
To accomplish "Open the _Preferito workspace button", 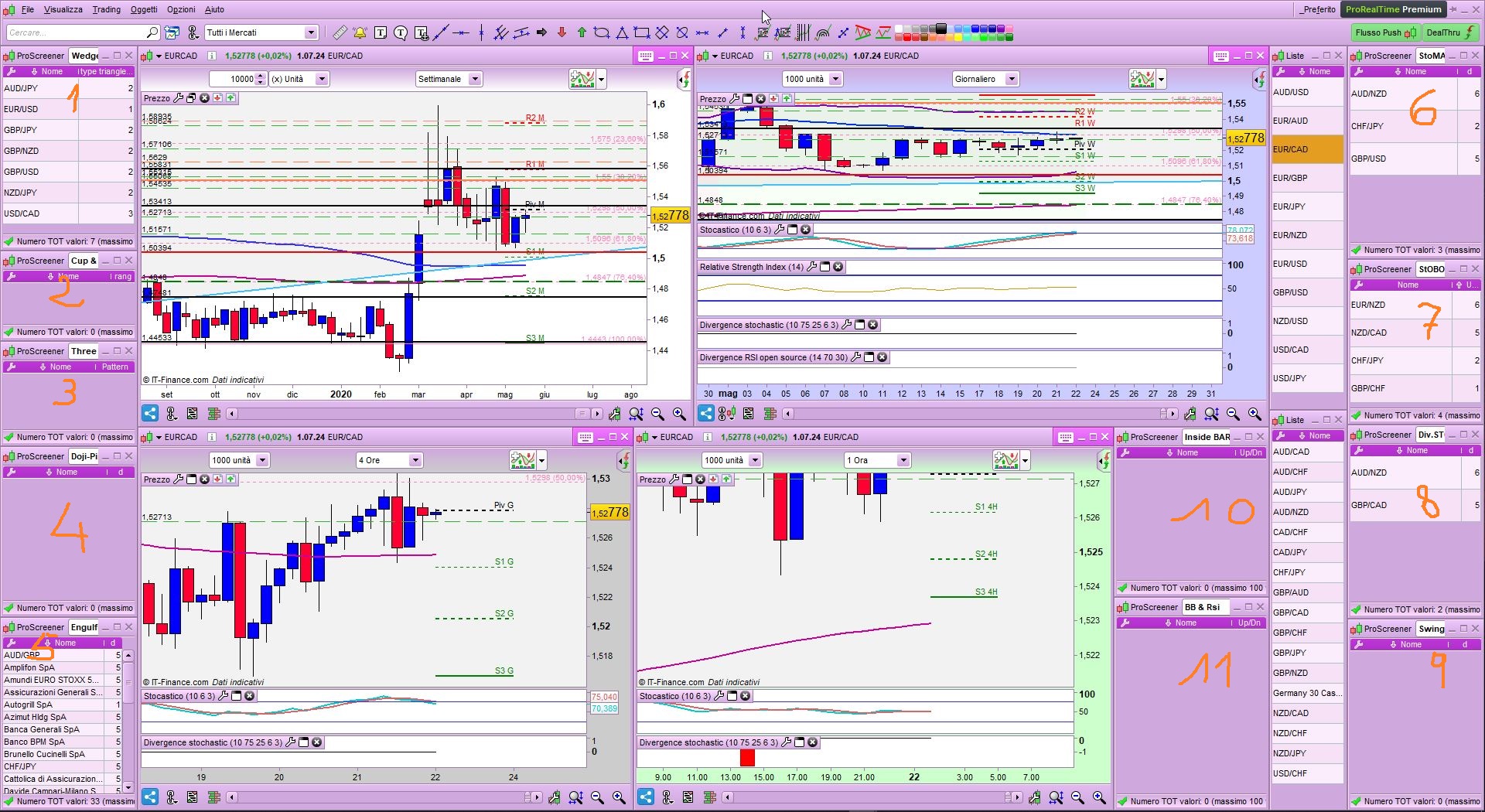I will tap(1318, 9).
